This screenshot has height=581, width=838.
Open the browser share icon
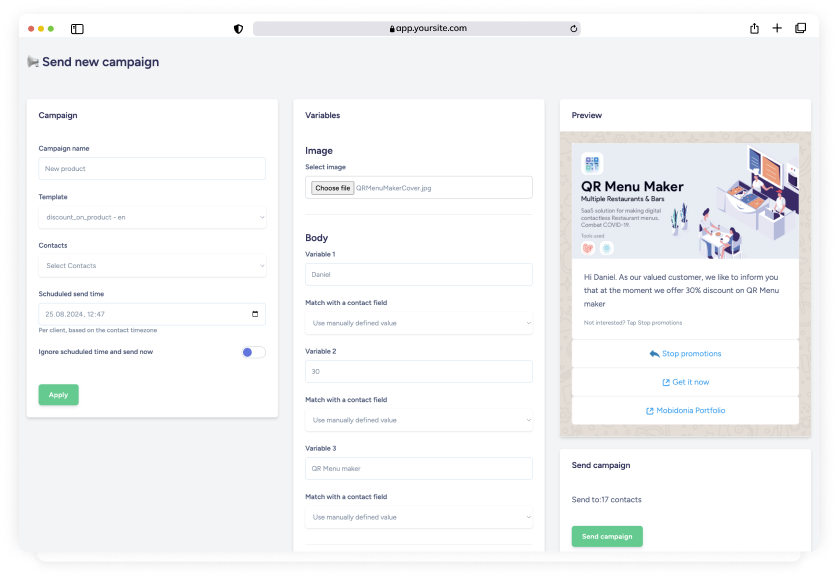point(754,28)
